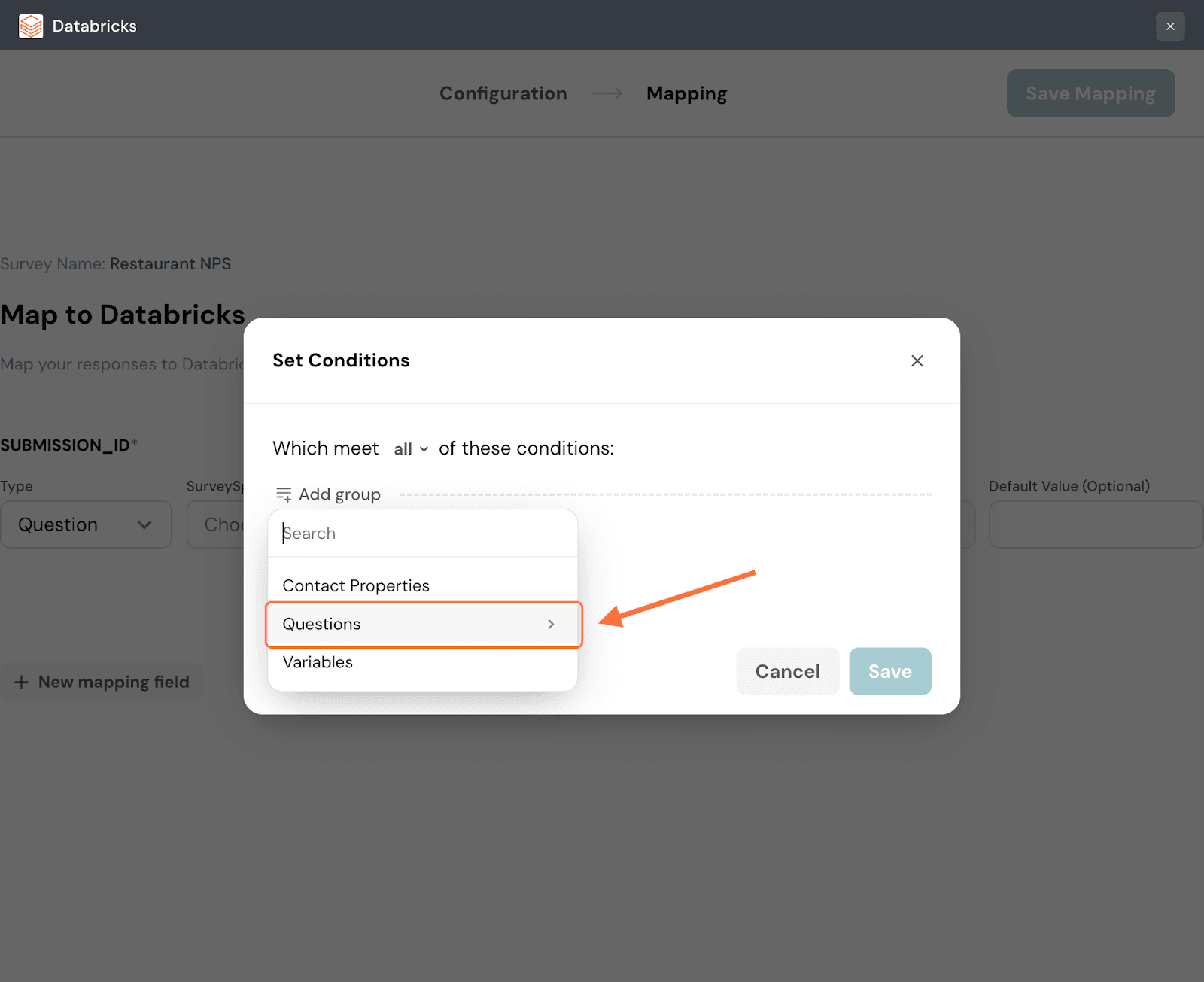Viewport: 1204px width, 982px height.
Task: Click Save in the conditions dialog
Action: pos(889,671)
